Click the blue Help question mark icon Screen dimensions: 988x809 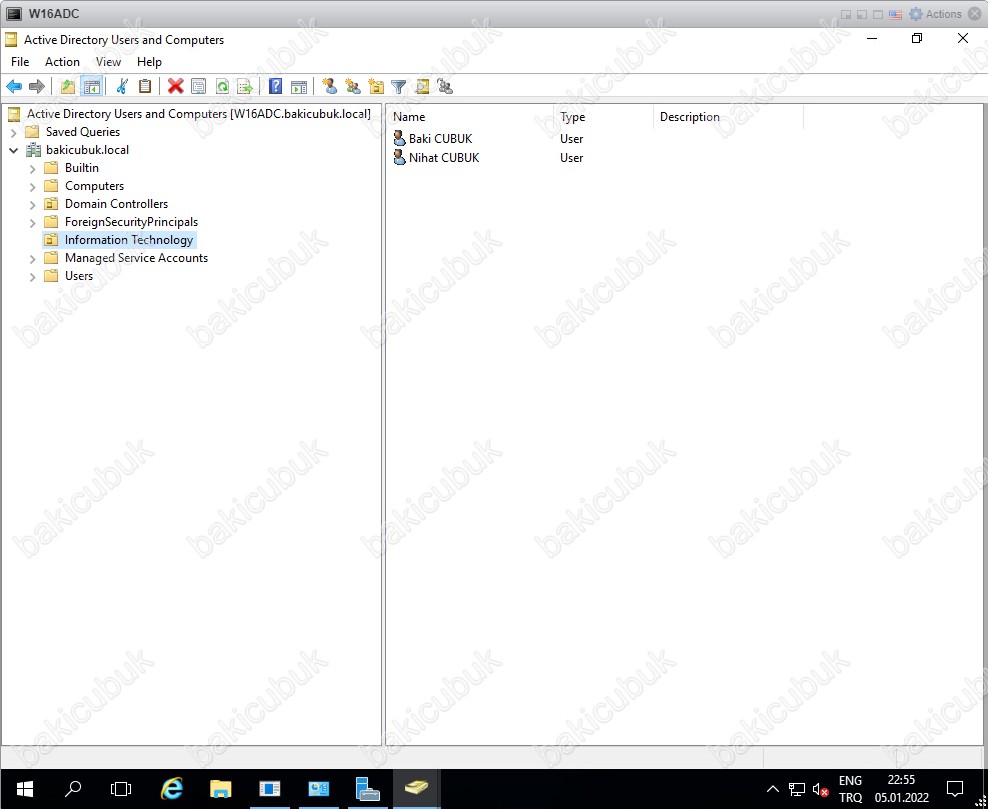275,86
